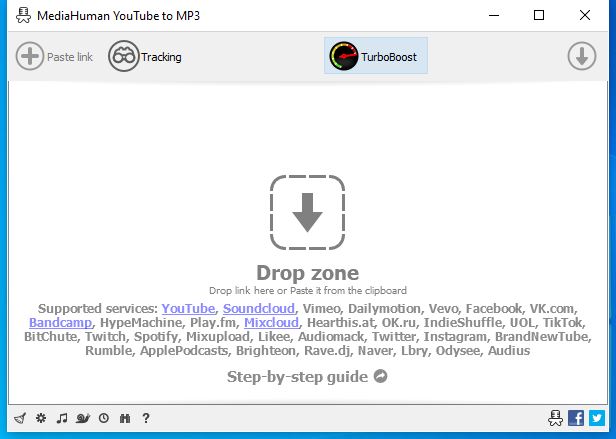Click the Drop zone dashed arrow box
616x439 pixels.
(307, 212)
